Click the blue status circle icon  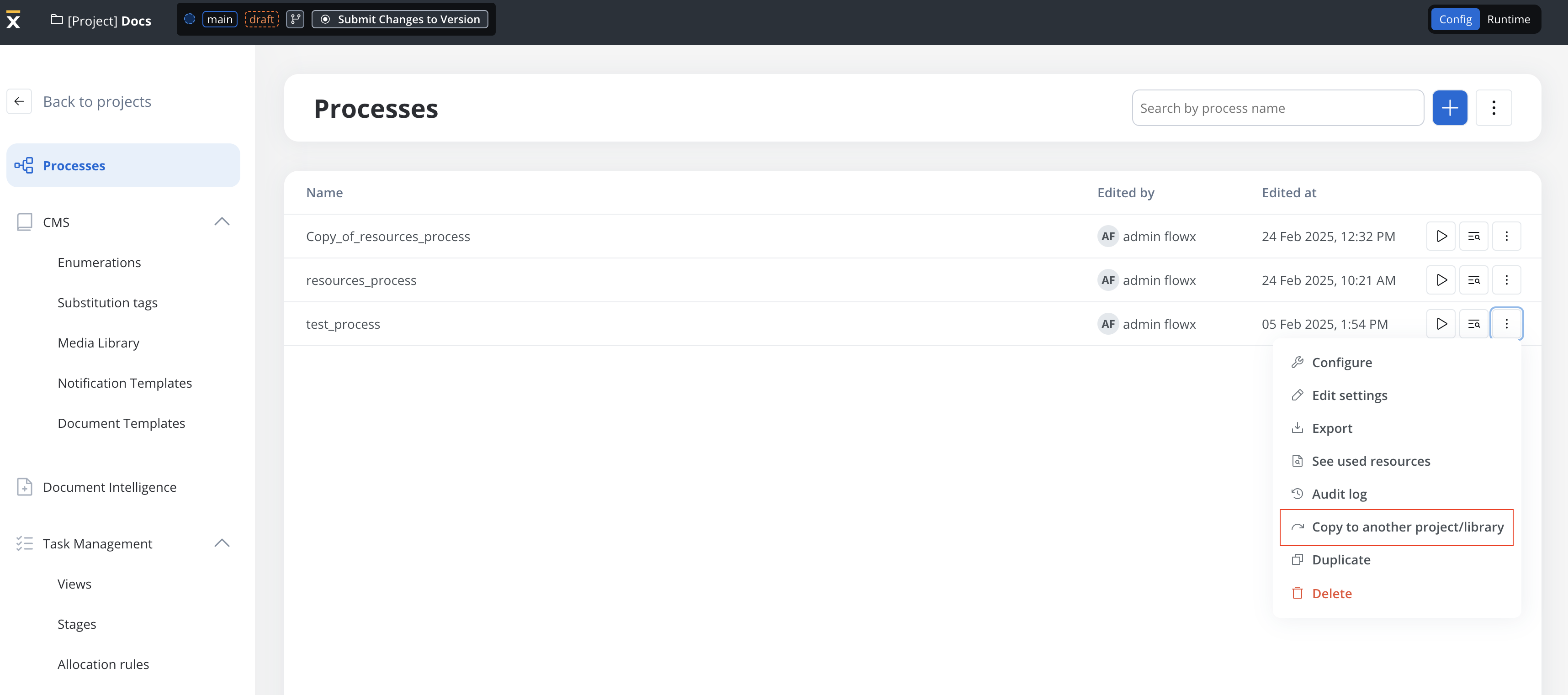tap(189, 19)
